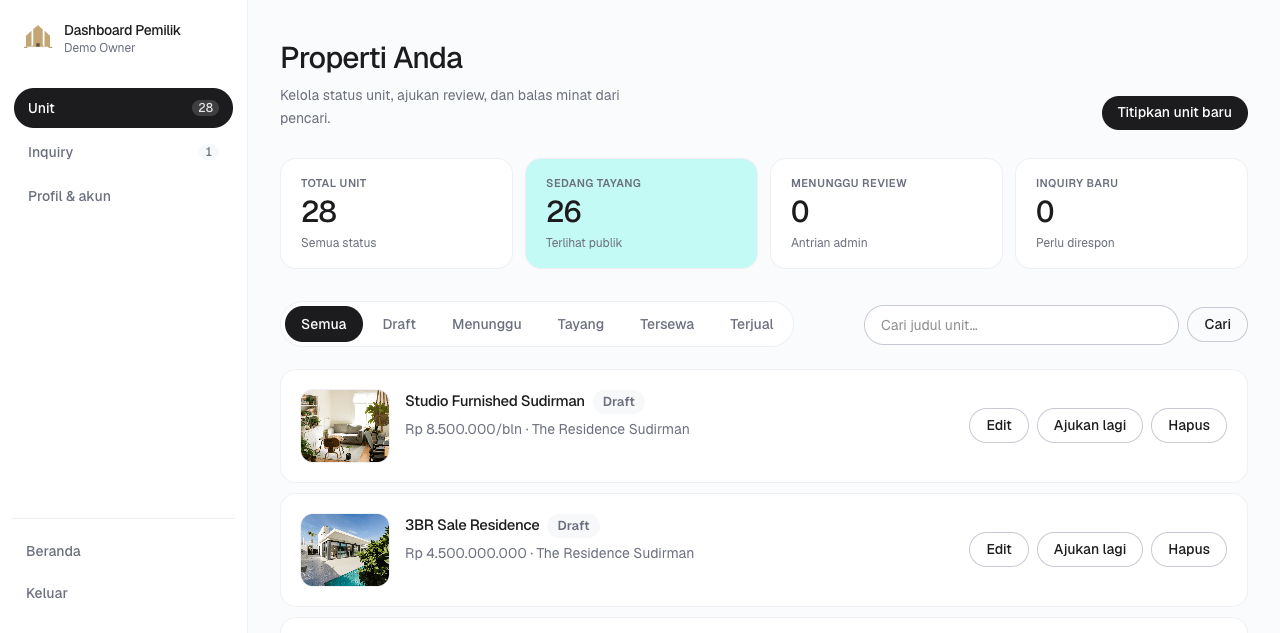Image resolution: width=1280 pixels, height=633 pixels.
Task: Go to Profil & akun page
Action: pos(123,196)
